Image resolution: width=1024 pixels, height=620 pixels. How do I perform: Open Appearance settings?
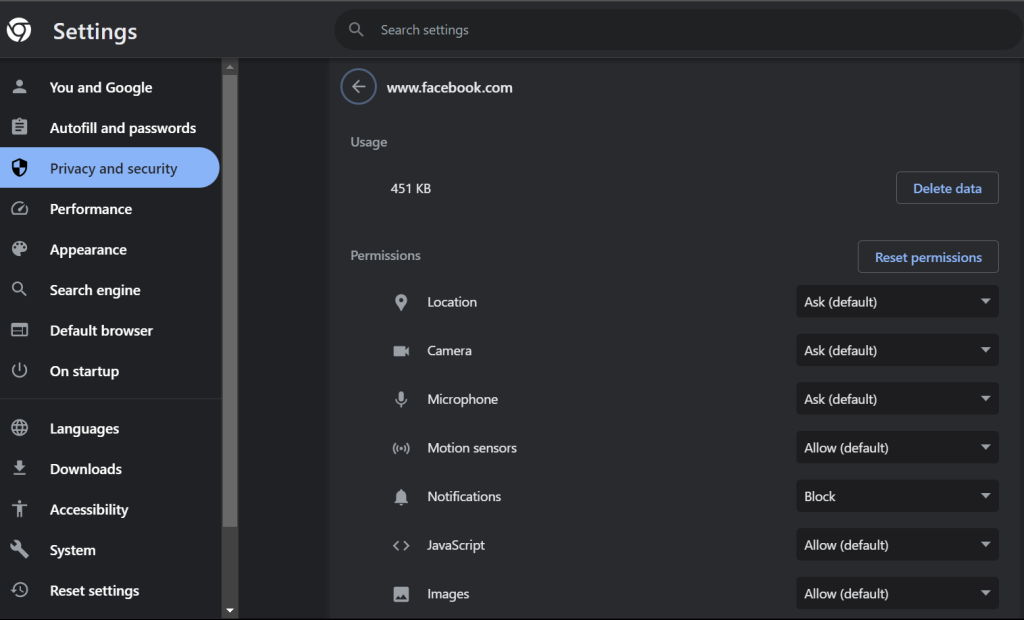(110, 249)
